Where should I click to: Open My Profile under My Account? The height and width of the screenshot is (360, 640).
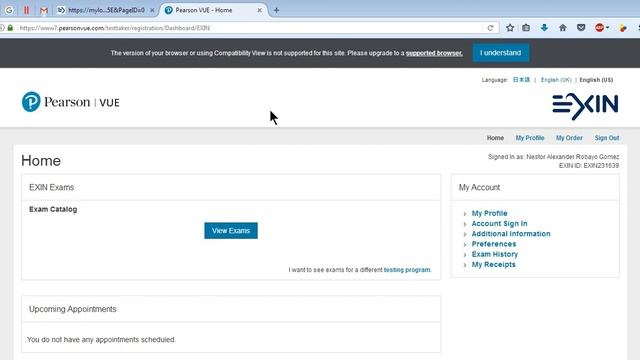pyautogui.click(x=489, y=213)
